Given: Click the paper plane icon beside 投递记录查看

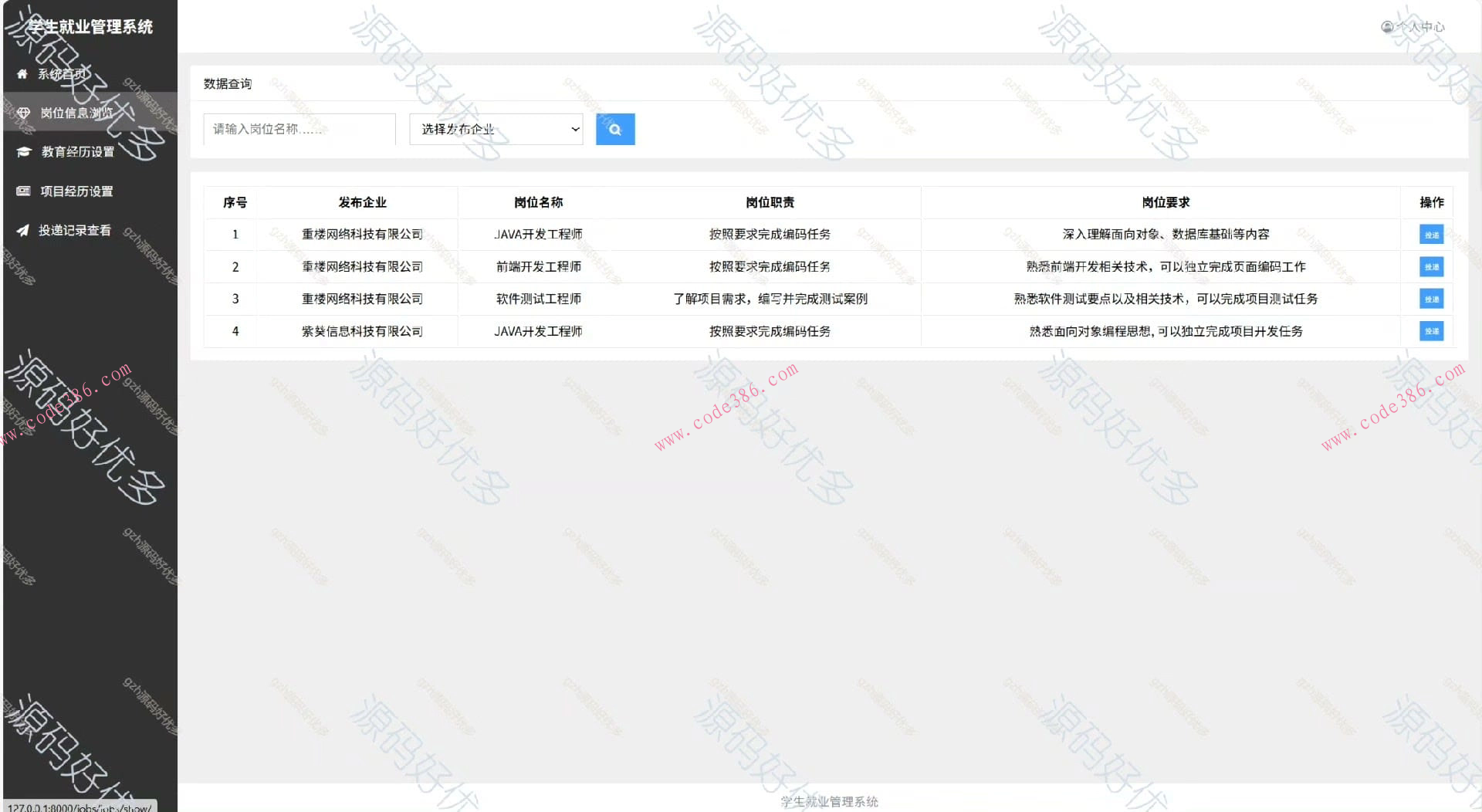Looking at the screenshot, I should tap(22, 230).
